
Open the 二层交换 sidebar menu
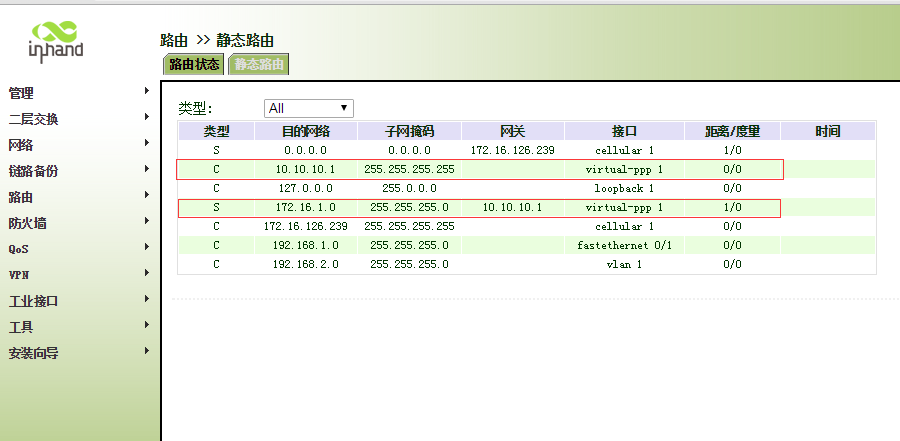point(34,119)
